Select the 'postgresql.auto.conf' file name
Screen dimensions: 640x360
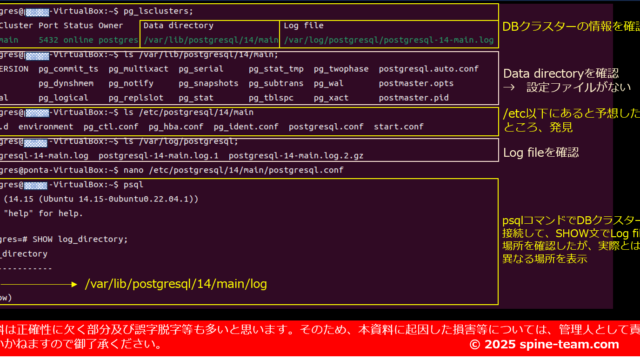pyautogui.click(x=429, y=69)
